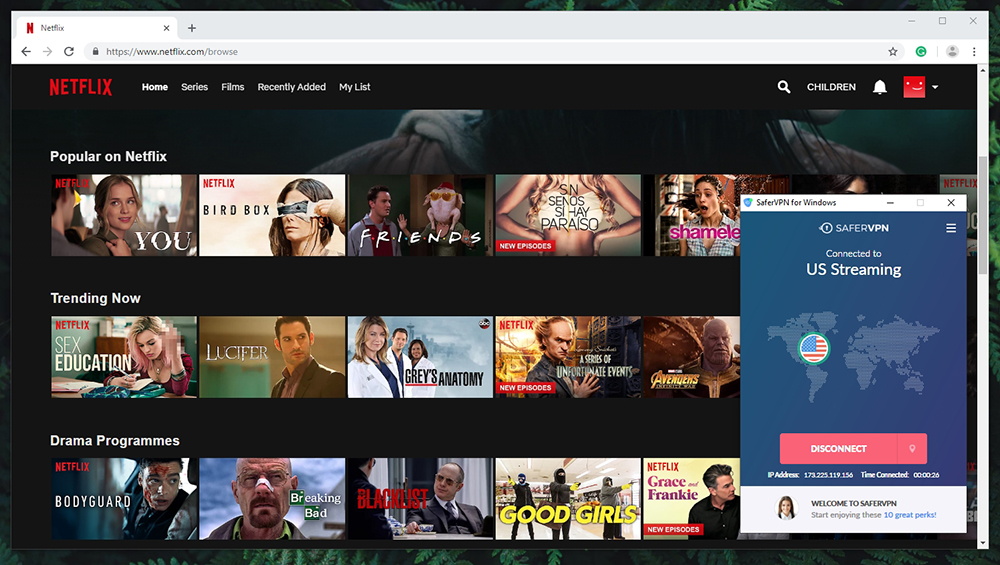Open the Shameless thumbnail

coord(691,215)
